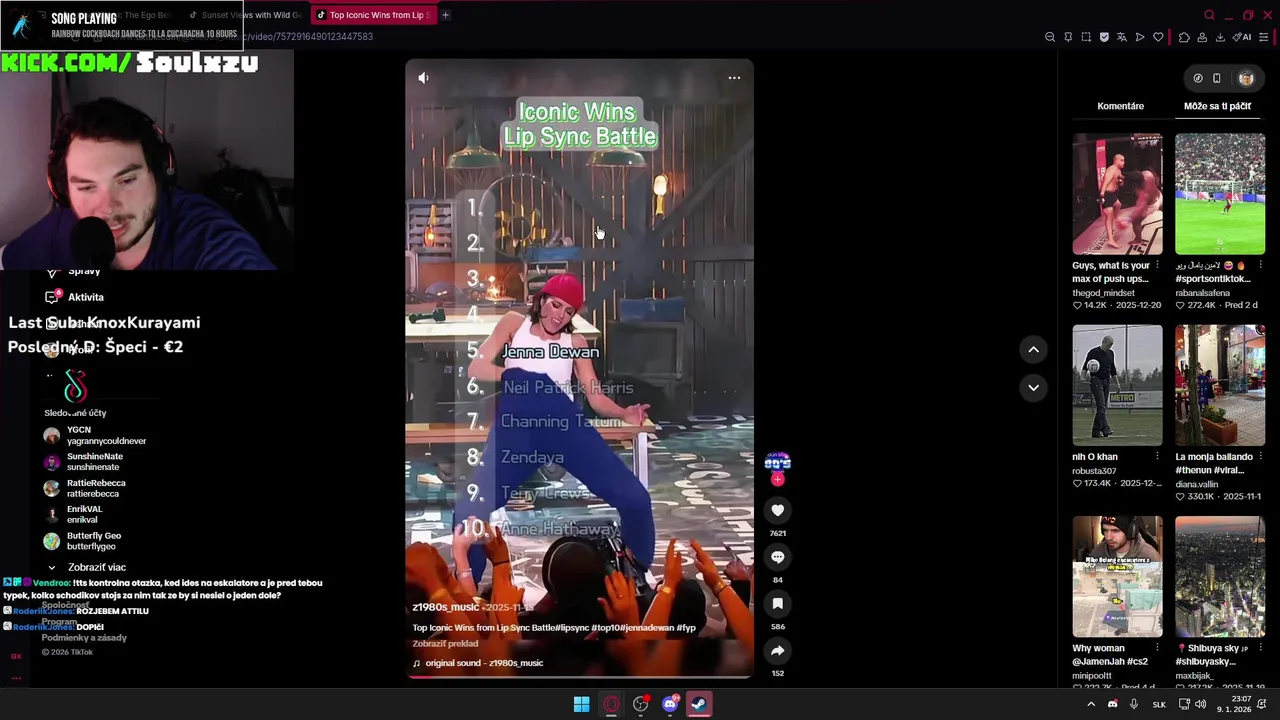1280x720 pixels.
Task: Click the zoom out magnifier in address bar
Action: (1050, 37)
